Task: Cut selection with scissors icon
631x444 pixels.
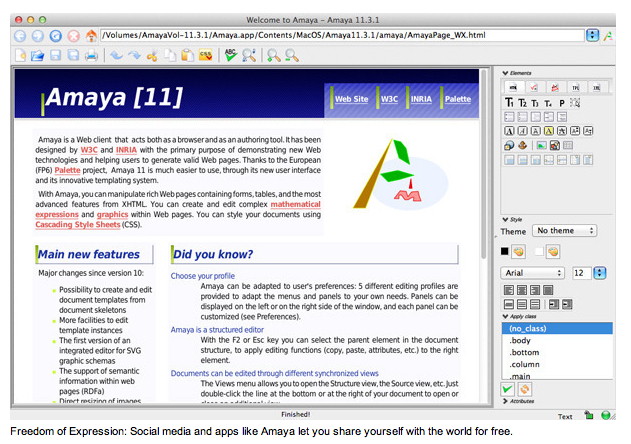Action: click(x=152, y=56)
